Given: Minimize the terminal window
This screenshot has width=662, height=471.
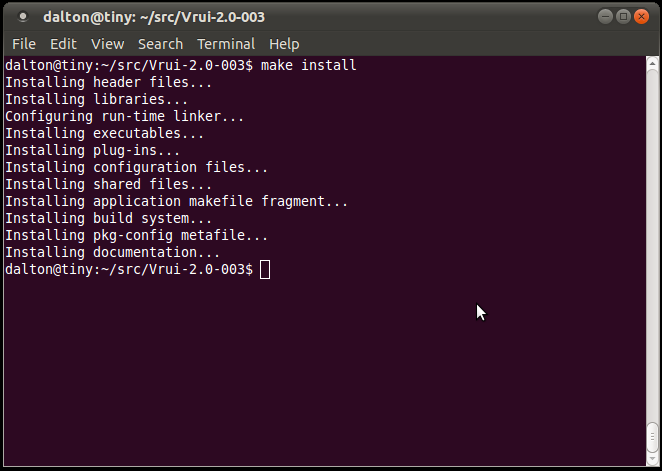Looking at the screenshot, I should pos(605,17).
